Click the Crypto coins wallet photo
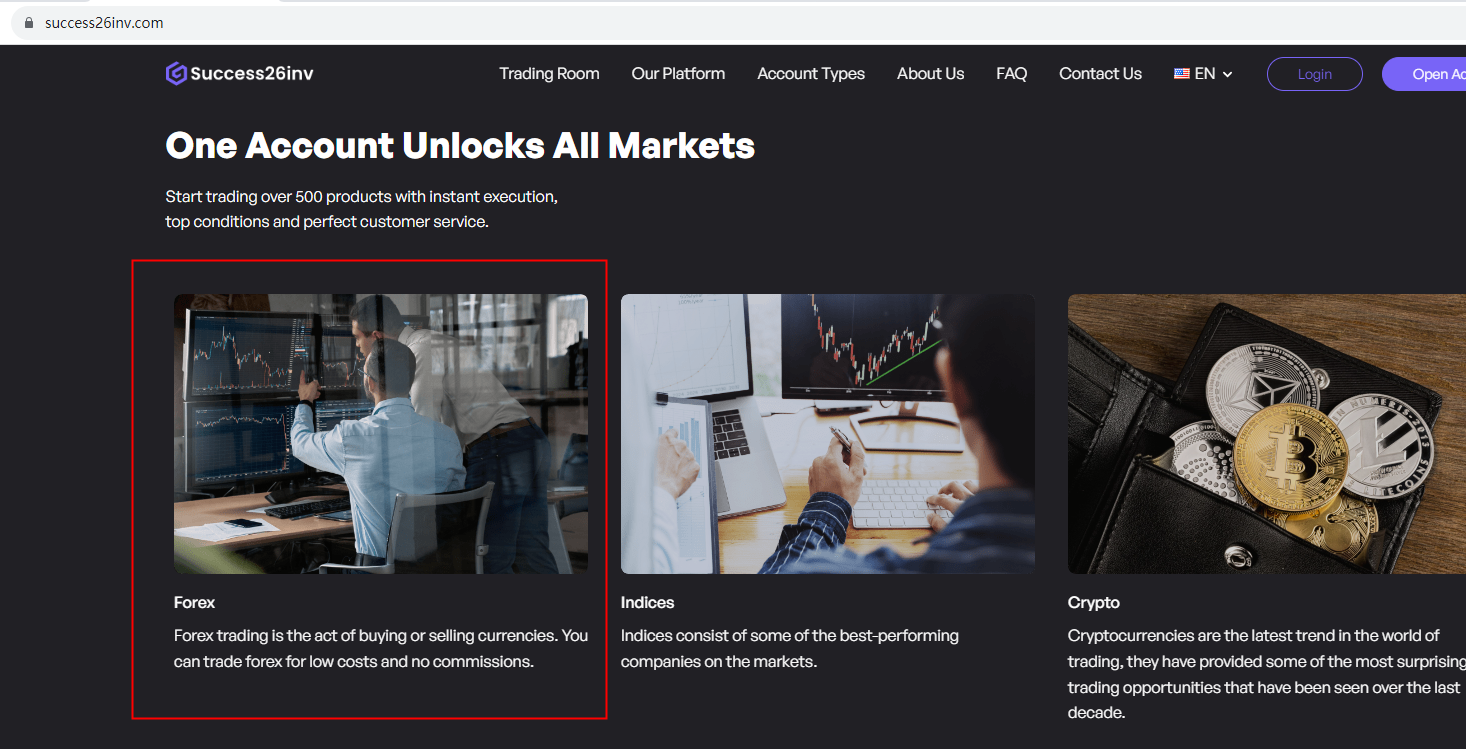This screenshot has width=1466, height=749. click(x=1266, y=433)
